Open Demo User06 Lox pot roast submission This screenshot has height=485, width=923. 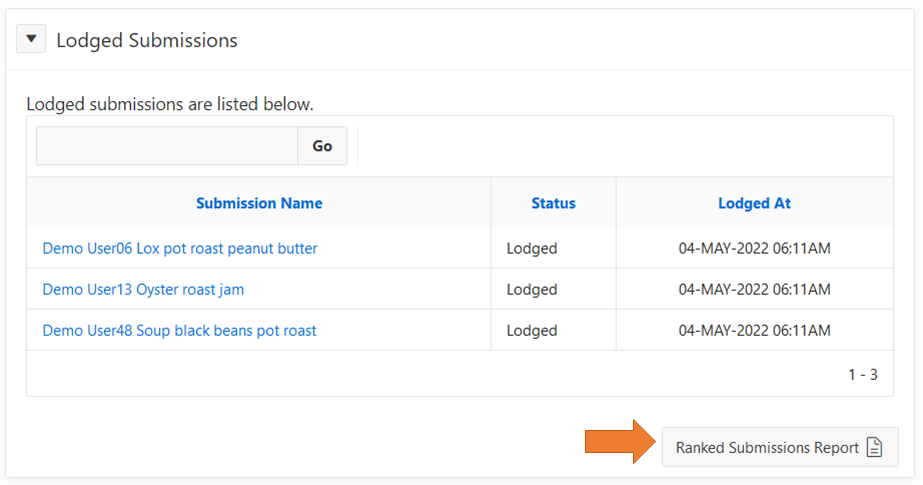(x=180, y=248)
